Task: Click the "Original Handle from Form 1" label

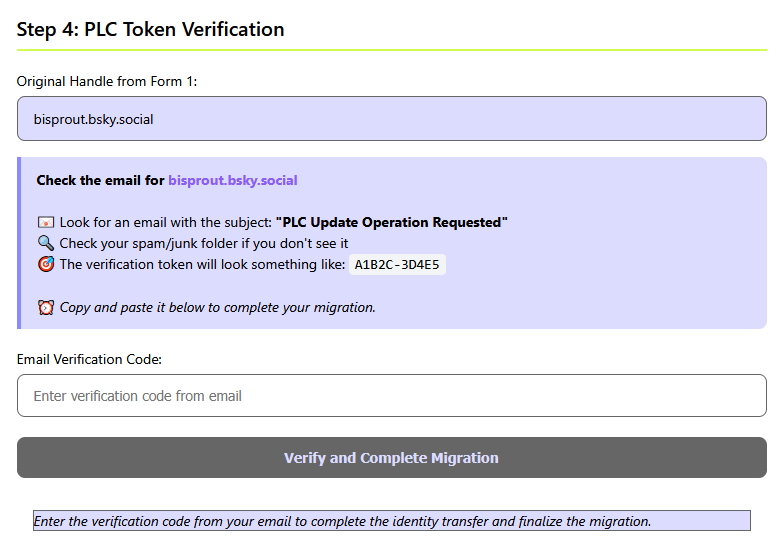Action: [x=107, y=81]
